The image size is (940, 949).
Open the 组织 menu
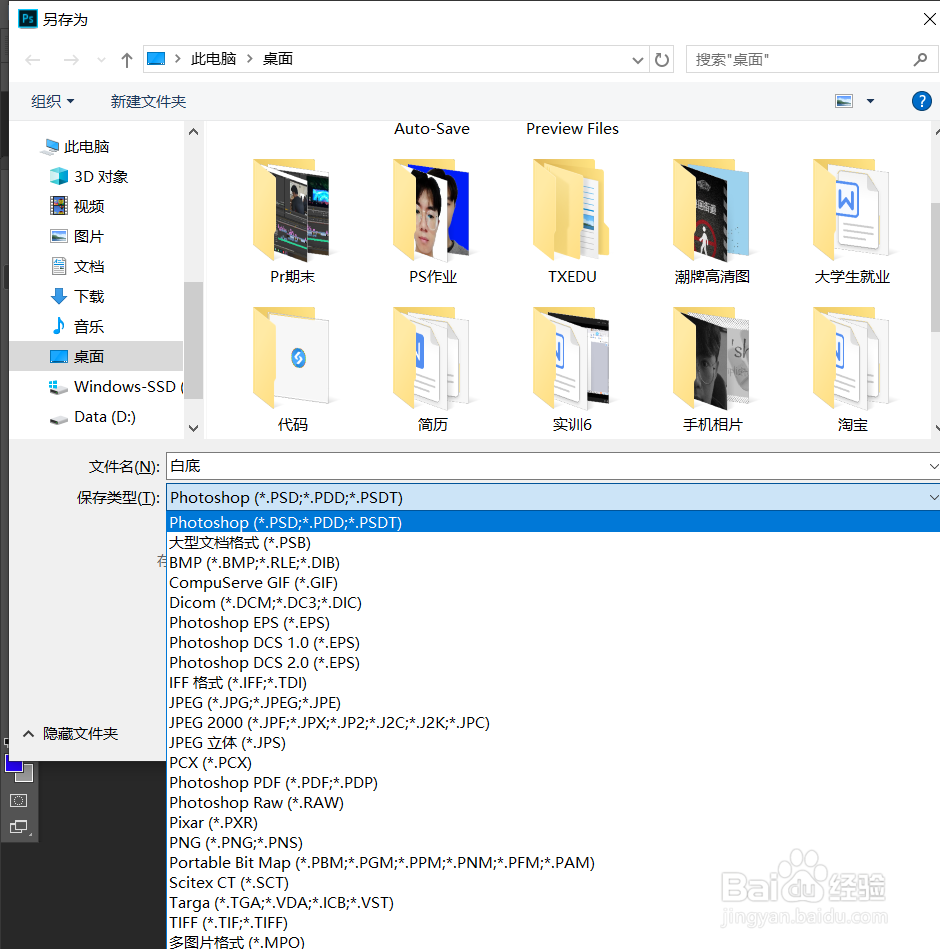click(53, 102)
